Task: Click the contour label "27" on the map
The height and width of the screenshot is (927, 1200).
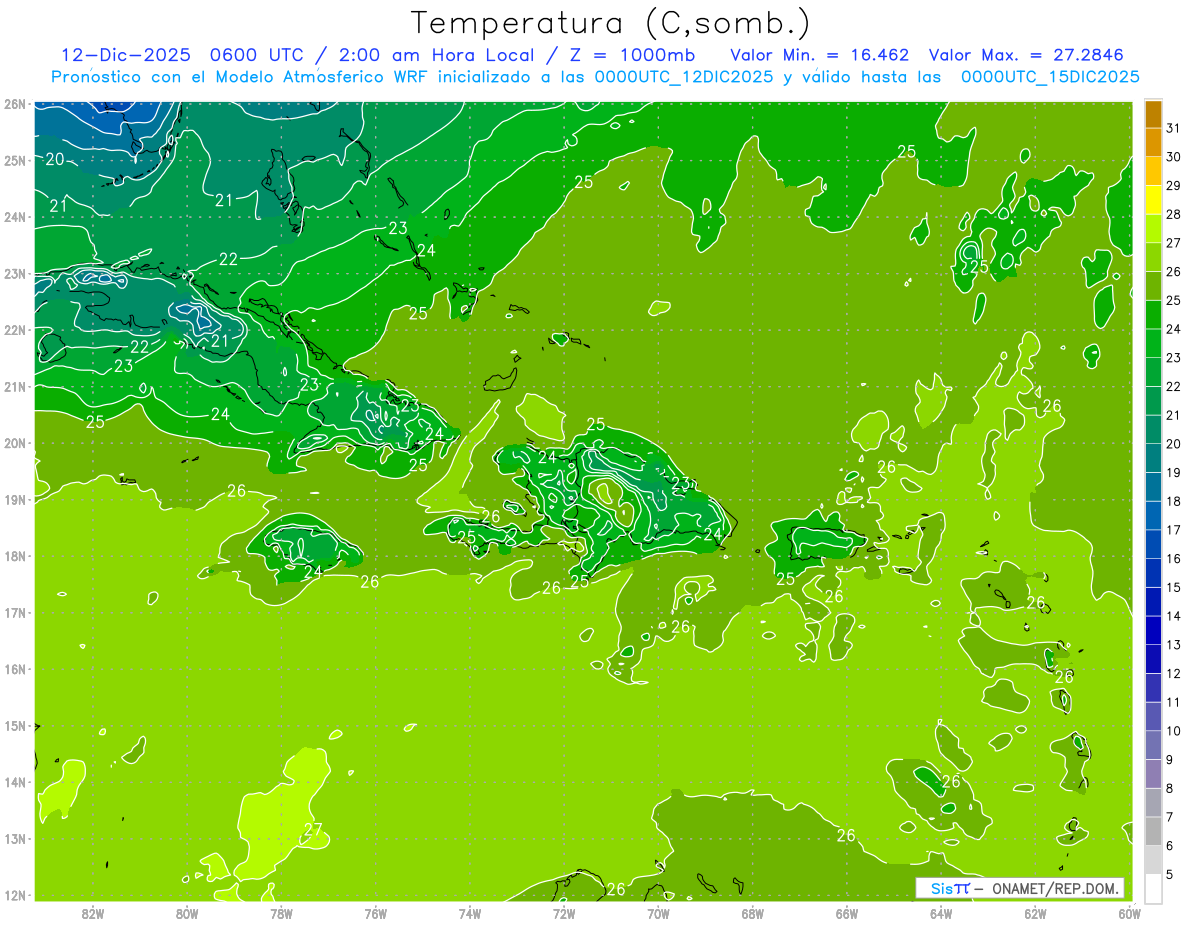Action: pyautogui.click(x=313, y=830)
